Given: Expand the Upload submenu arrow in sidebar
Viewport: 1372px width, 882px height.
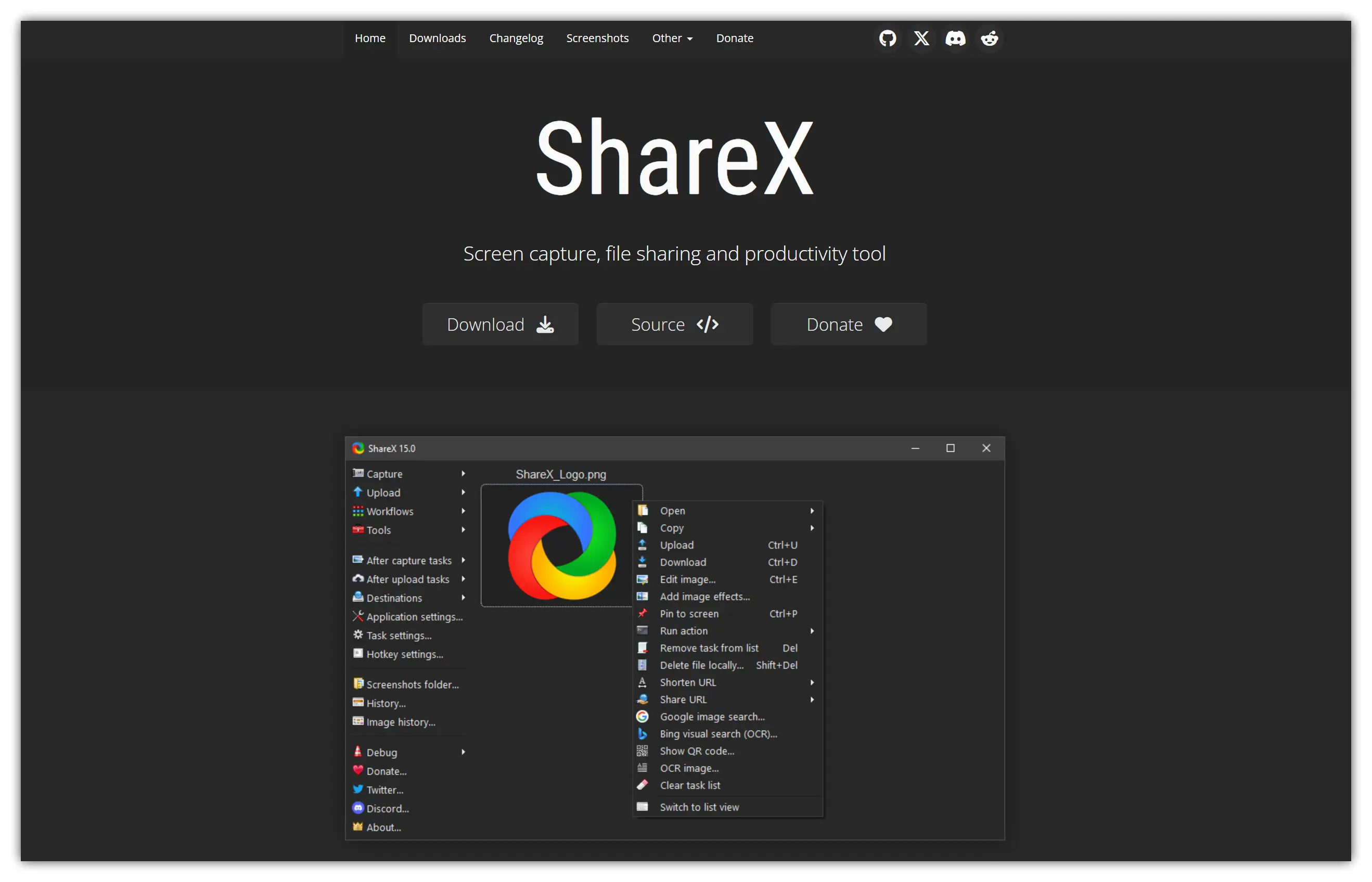Looking at the screenshot, I should 463,492.
